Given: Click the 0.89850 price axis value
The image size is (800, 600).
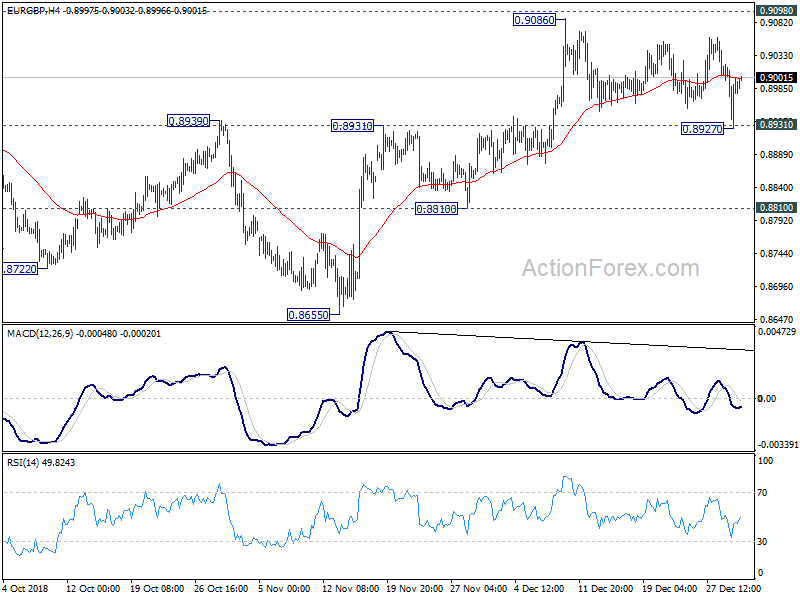Looking at the screenshot, I should (777, 89).
